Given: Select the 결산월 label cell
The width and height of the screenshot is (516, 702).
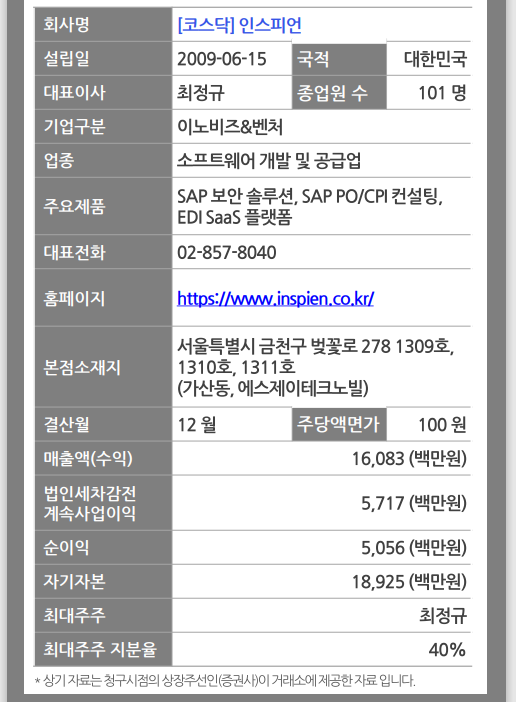Looking at the screenshot, I should (x=103, y=424).
